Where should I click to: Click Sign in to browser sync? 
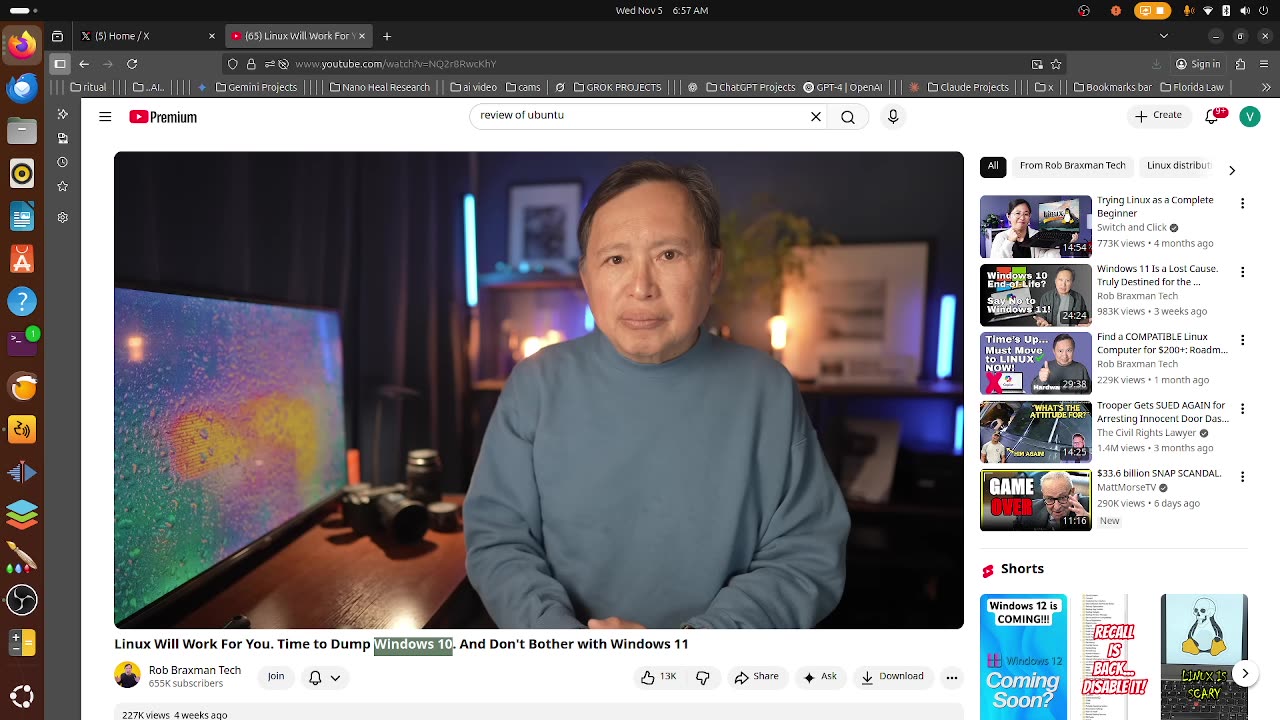point(1198,64)
